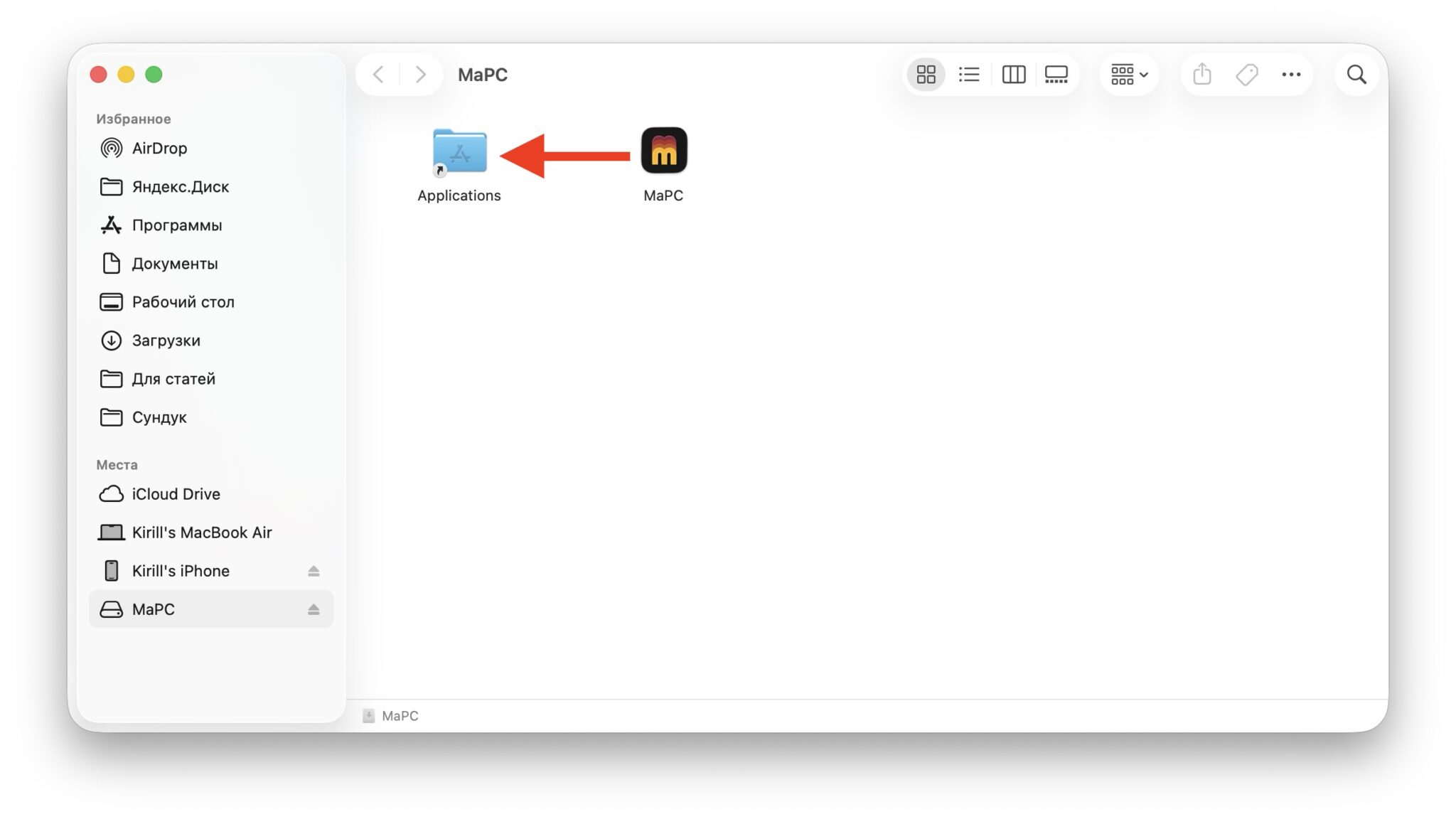1456x819 pixels.
Task: Open AirDrop in sidebar
Action: tap(210, 148)
